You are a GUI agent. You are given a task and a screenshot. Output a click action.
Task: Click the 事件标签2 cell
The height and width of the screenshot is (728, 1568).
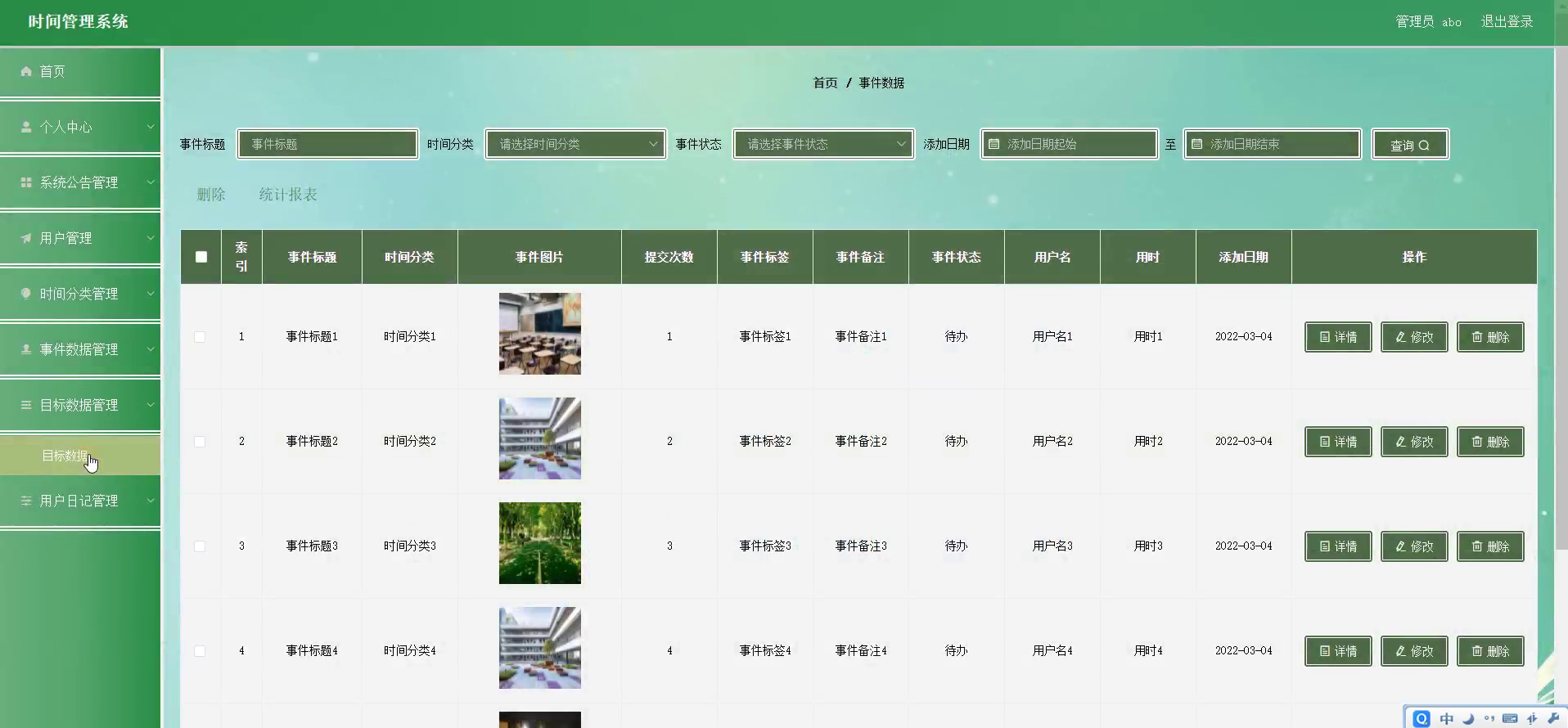coord(765,441)
